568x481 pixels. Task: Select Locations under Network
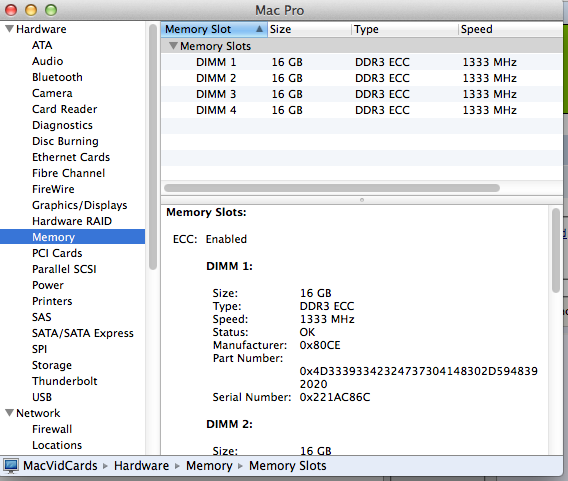tap(57, 445)
